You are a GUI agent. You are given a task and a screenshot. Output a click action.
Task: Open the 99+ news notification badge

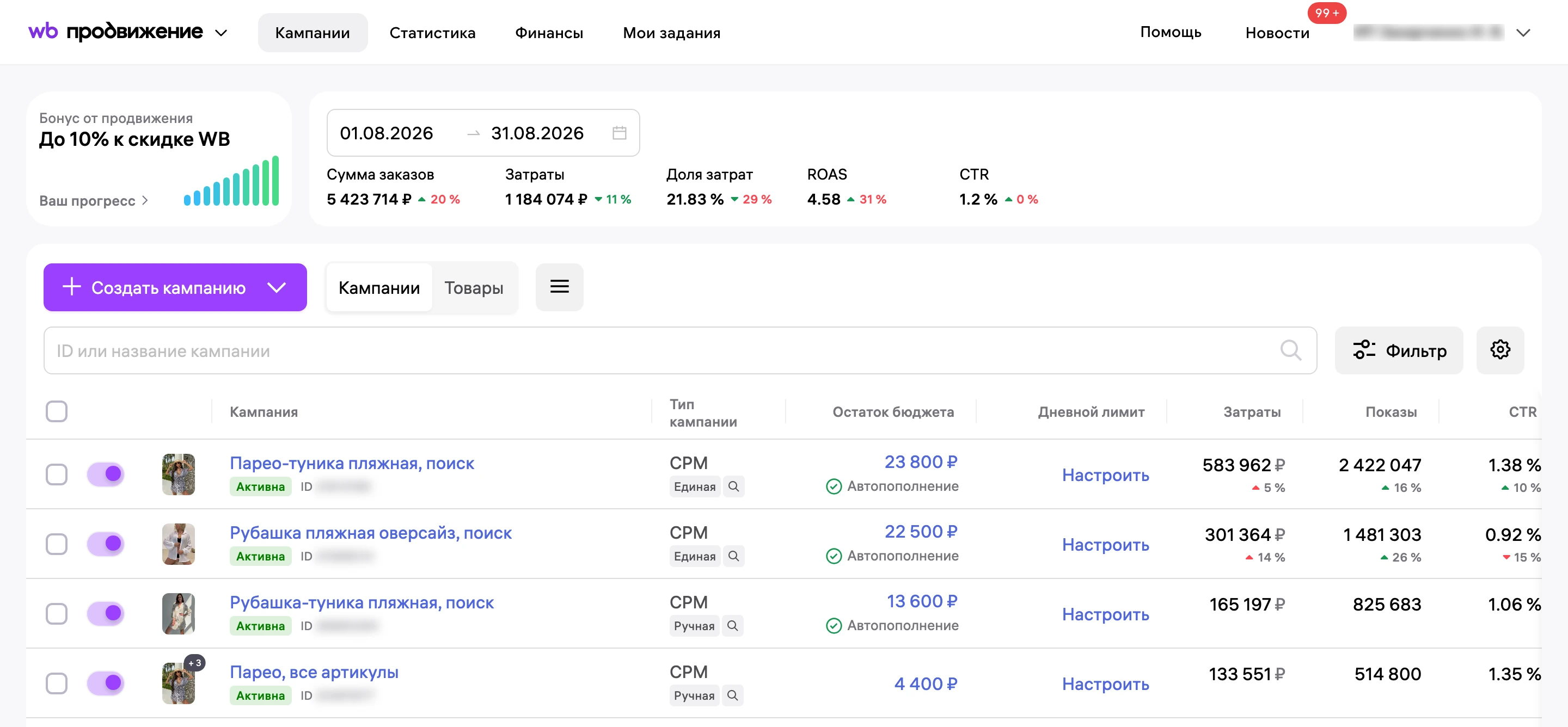1326,13
